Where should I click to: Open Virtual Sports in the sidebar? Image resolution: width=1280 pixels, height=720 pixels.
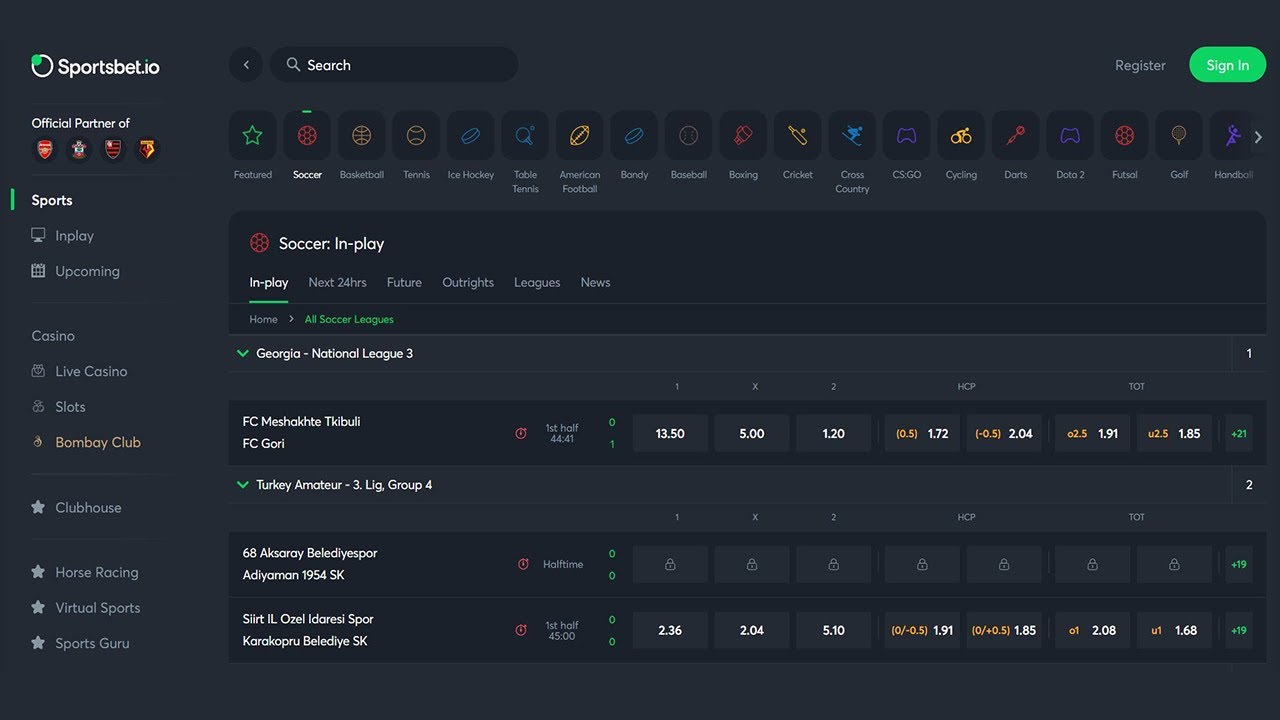pyautogui.click(x=85, y=608)
